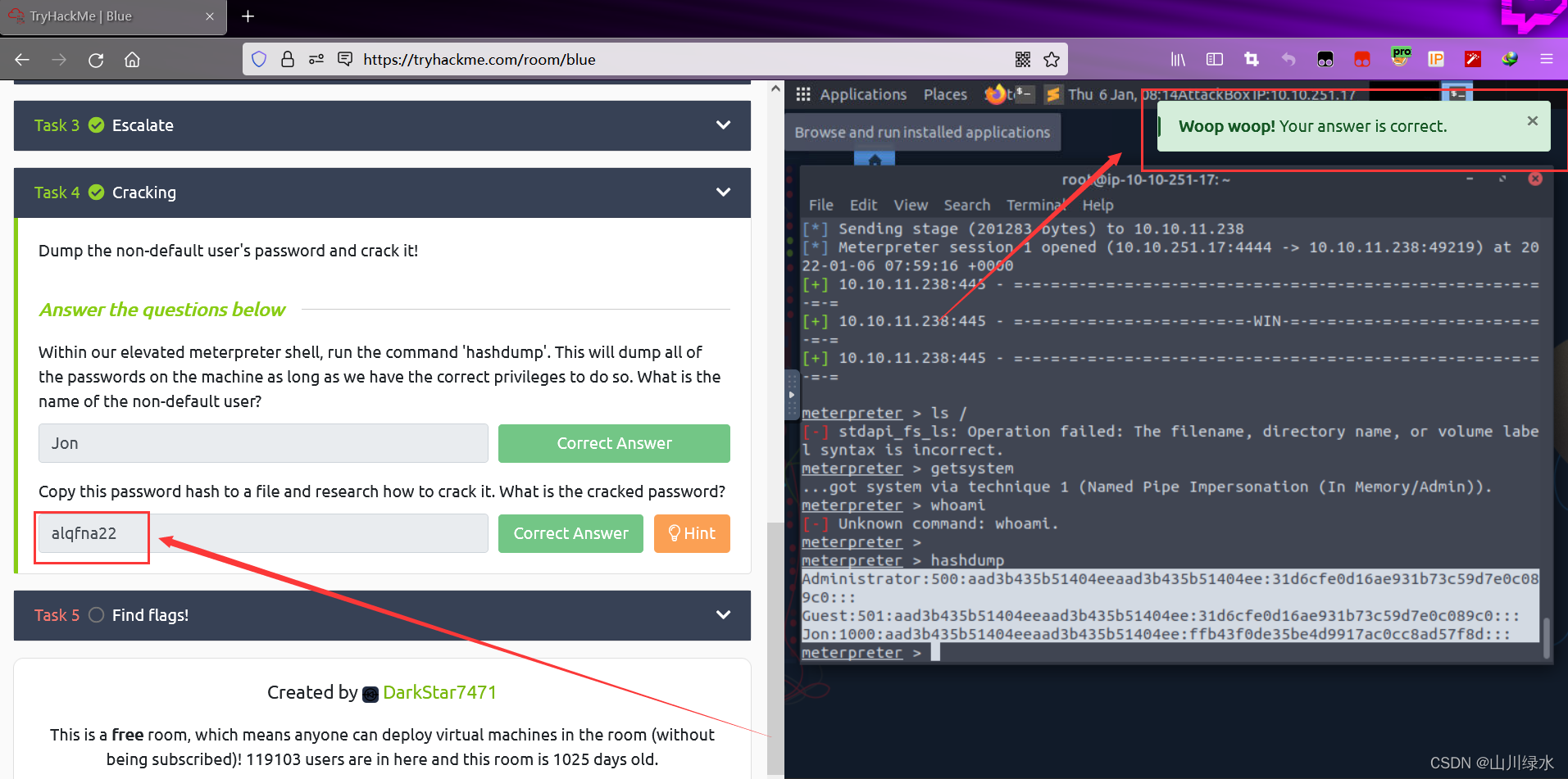This screenshot has height=779, width=1568.
Task: Open terminal File menu
Action: 820,205
